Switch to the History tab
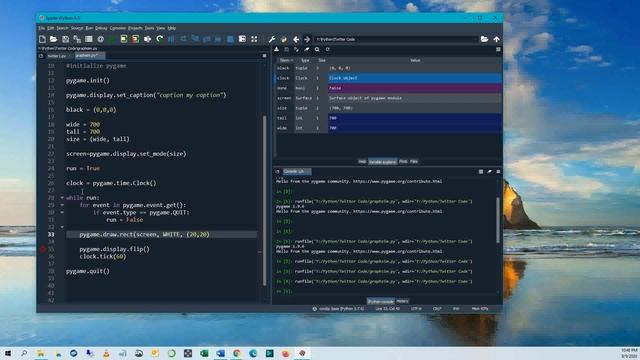The width and height of the screenshot is (640, 360). [x=402, y=301]
